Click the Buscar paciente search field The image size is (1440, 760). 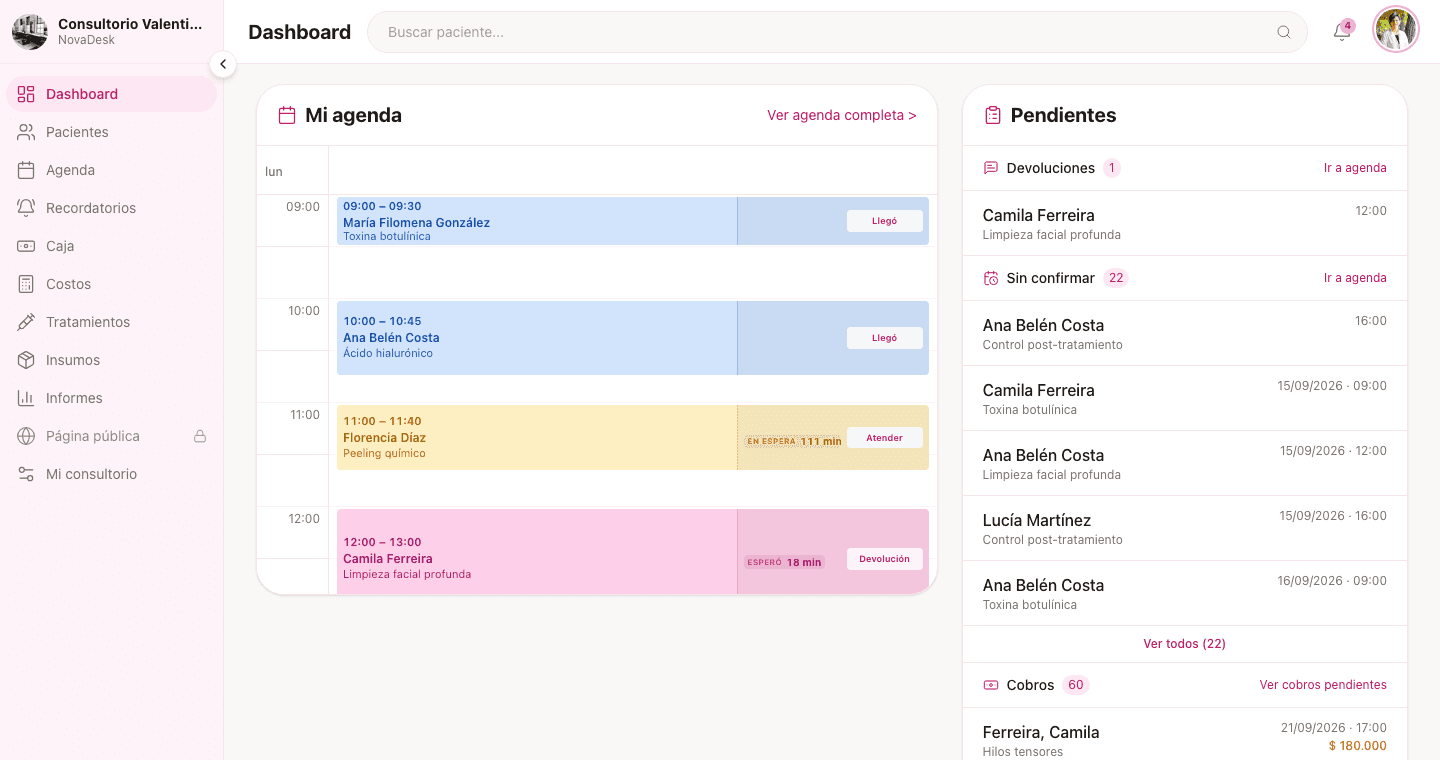(837, 32)
